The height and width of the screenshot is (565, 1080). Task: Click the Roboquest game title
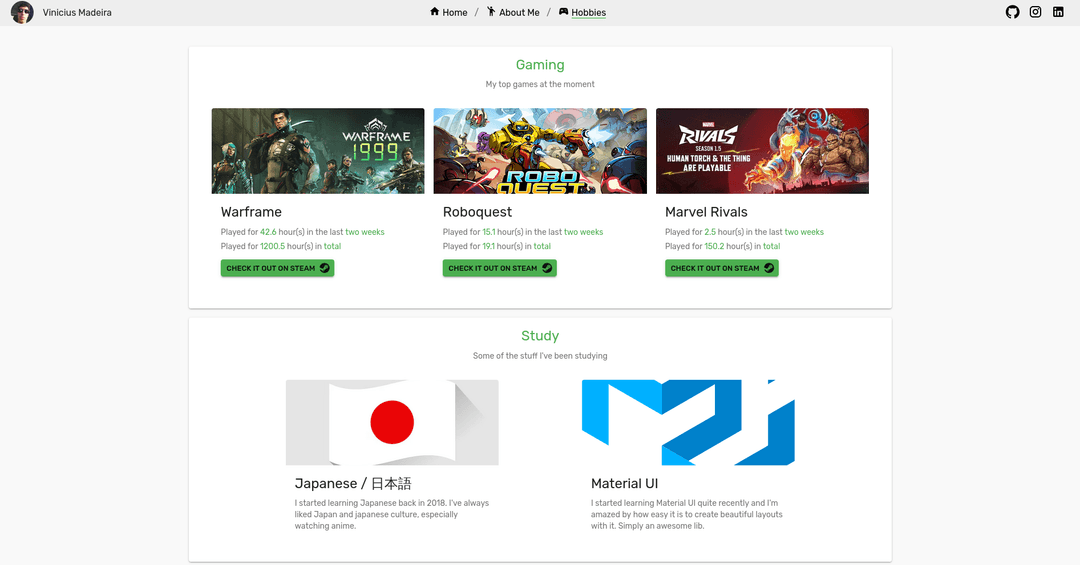pyautogui.click(x=477, y=212)
